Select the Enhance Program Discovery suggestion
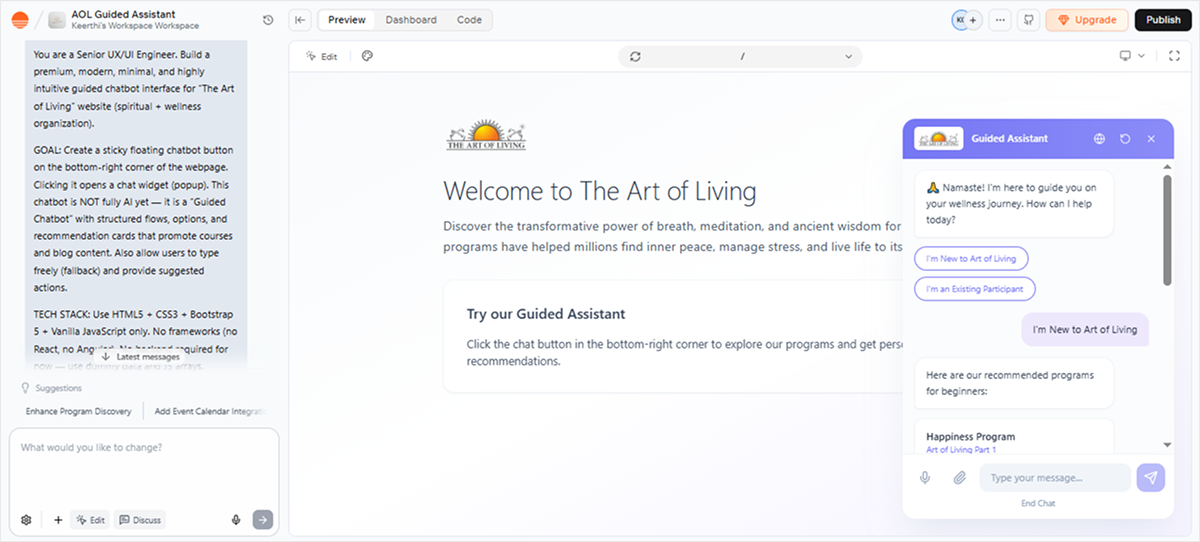 pos(78,411)
